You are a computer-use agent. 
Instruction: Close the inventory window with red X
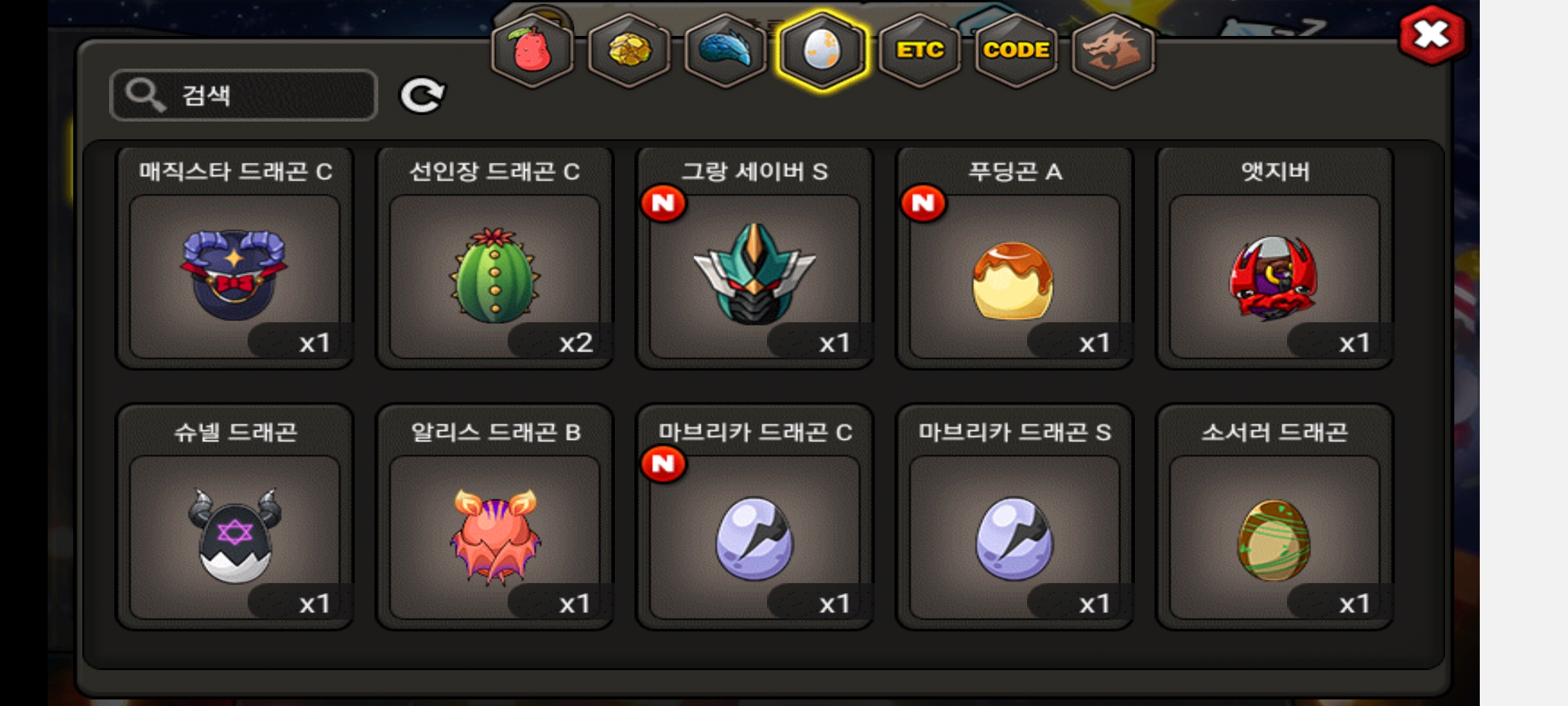click(x=1431, y=35)
